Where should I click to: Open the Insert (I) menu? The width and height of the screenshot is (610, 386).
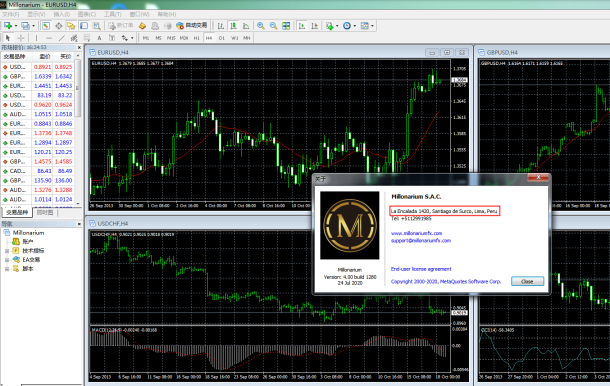pyautogui.click(x=61, y=14)
